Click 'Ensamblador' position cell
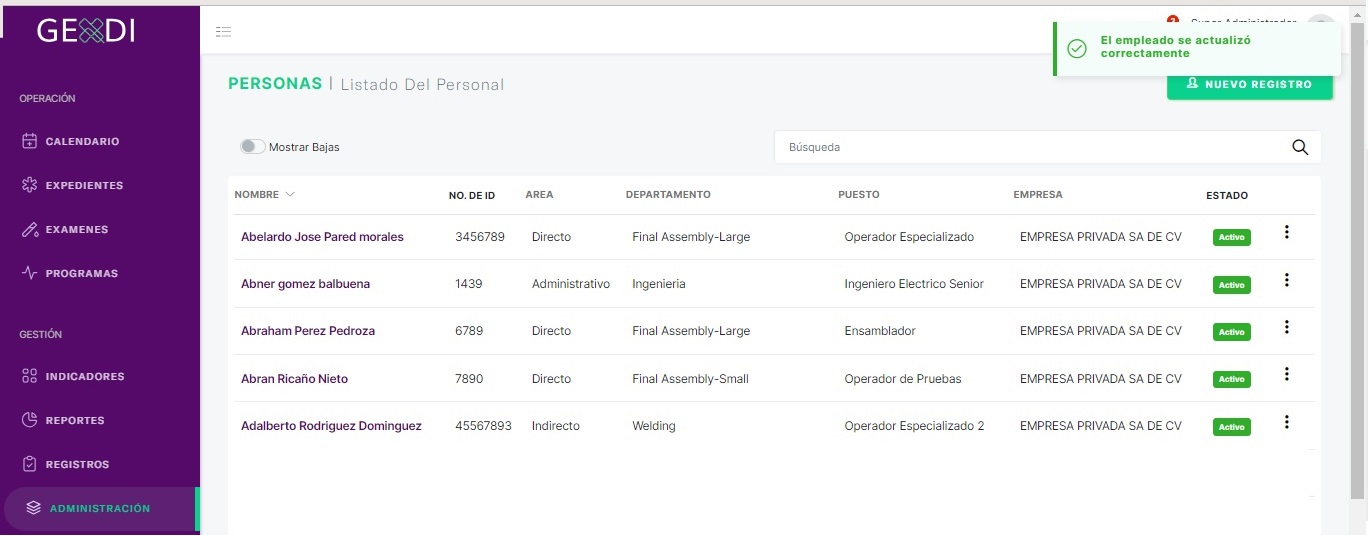1368x536 pixels. 880,331
